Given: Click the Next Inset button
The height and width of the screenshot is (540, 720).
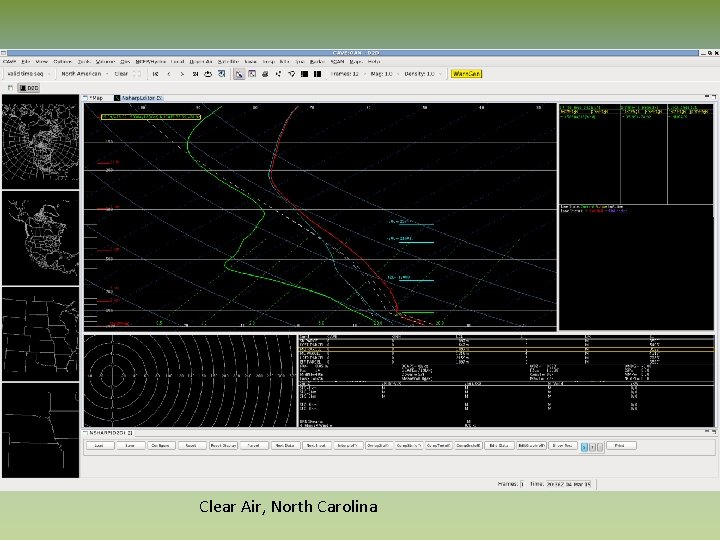Looking at the screenshot, I should tap(316, 446).
